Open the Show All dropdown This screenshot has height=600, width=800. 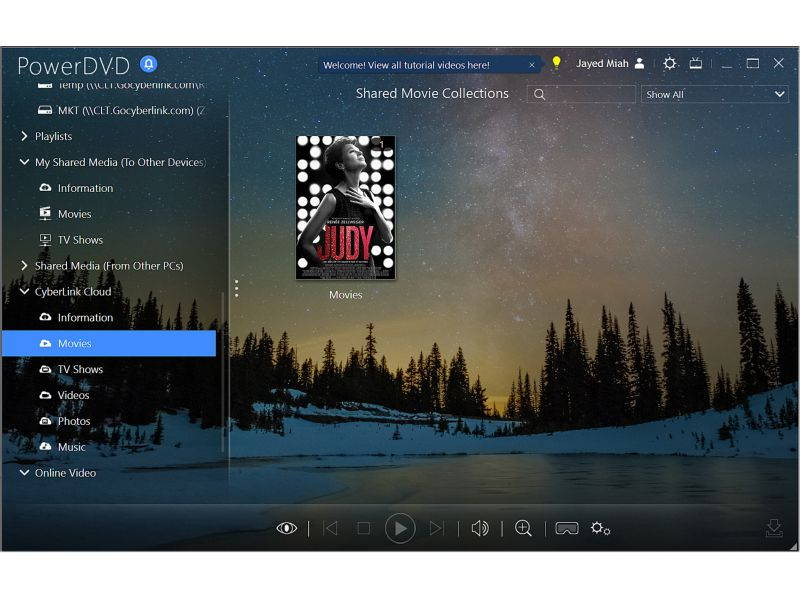[714, 93]
